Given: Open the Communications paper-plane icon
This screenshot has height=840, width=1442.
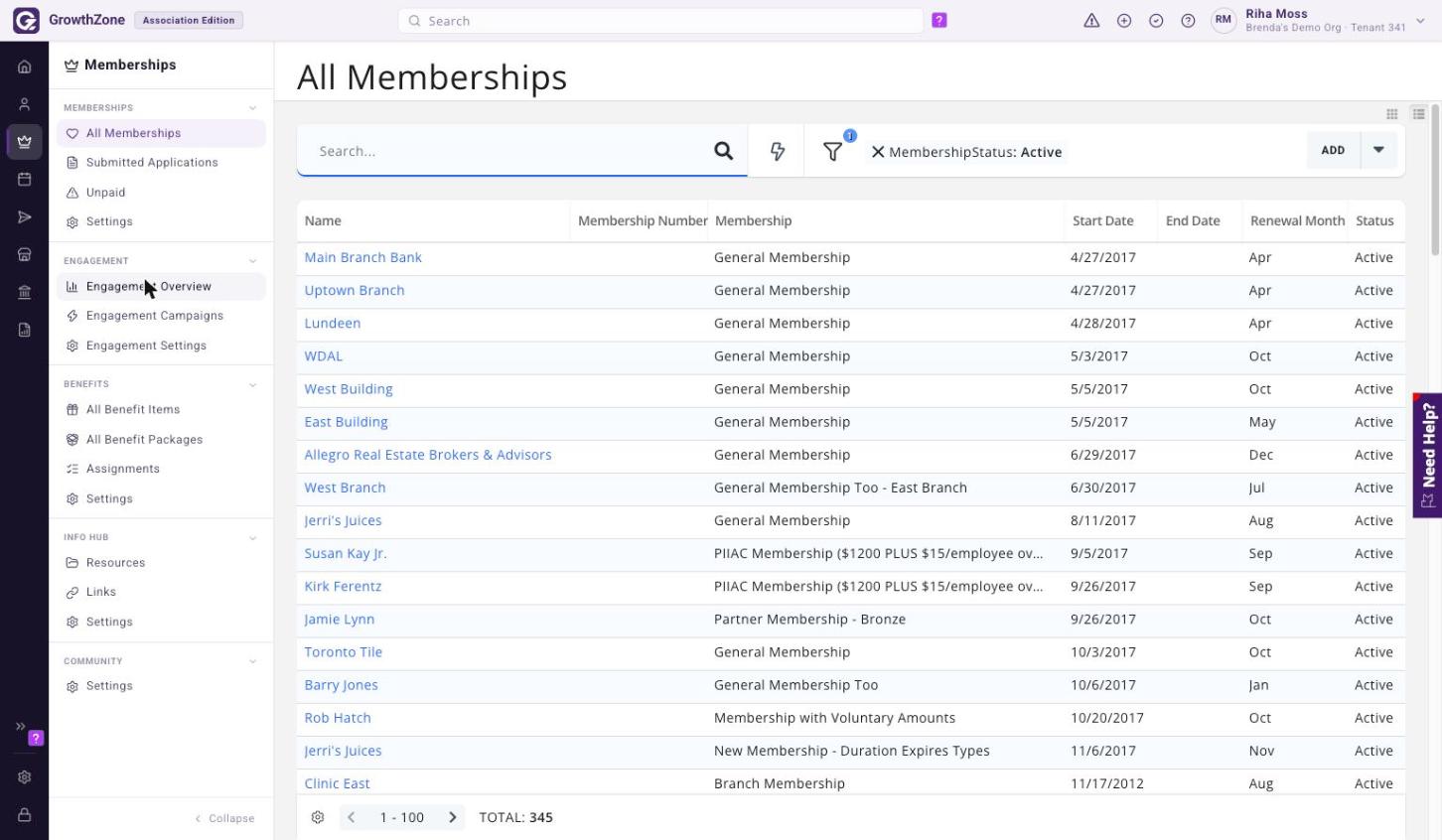Looking at the screenshot, I should pyautogui.click(x=25, y=217).
